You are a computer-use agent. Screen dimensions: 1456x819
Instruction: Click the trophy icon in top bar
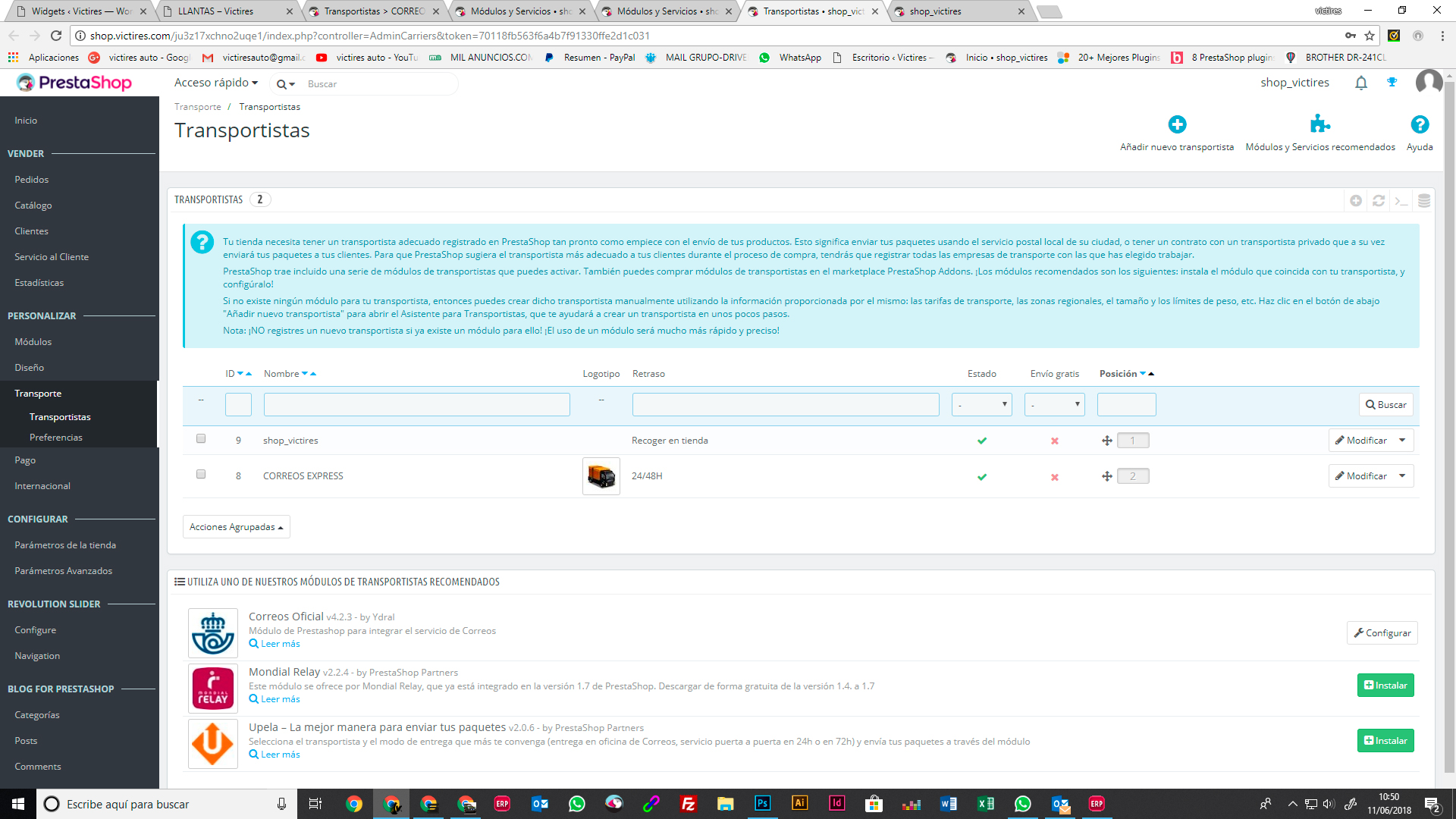click(1392, 83)
